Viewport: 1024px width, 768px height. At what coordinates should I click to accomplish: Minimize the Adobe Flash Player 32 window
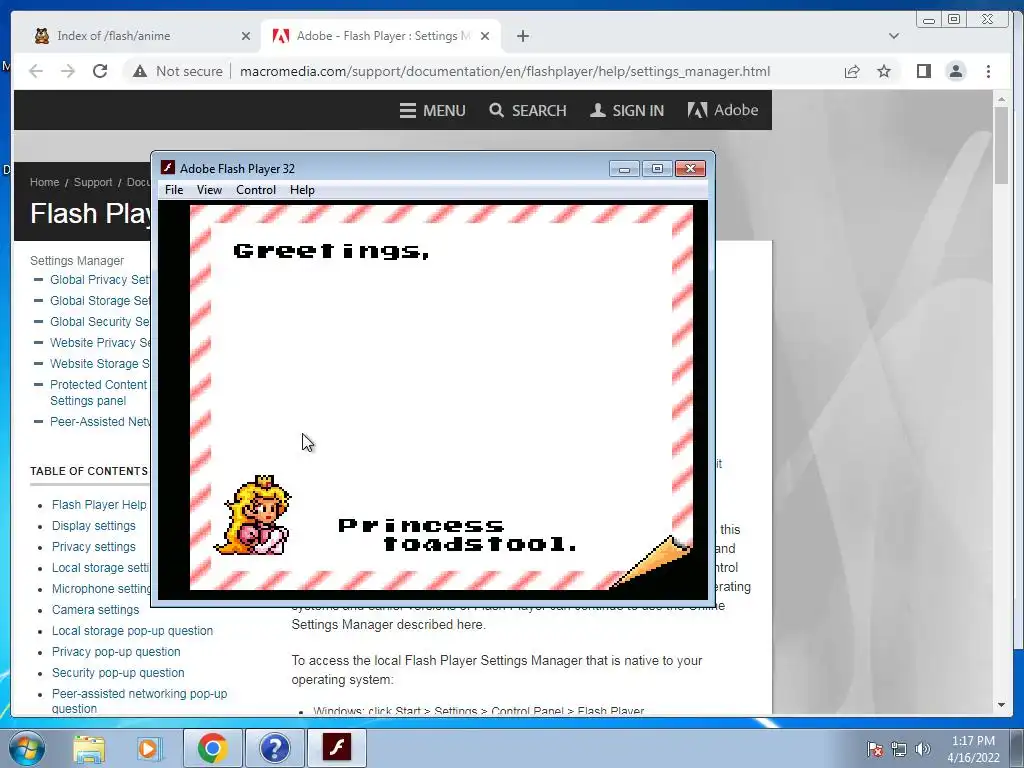(x=624, y=169)
